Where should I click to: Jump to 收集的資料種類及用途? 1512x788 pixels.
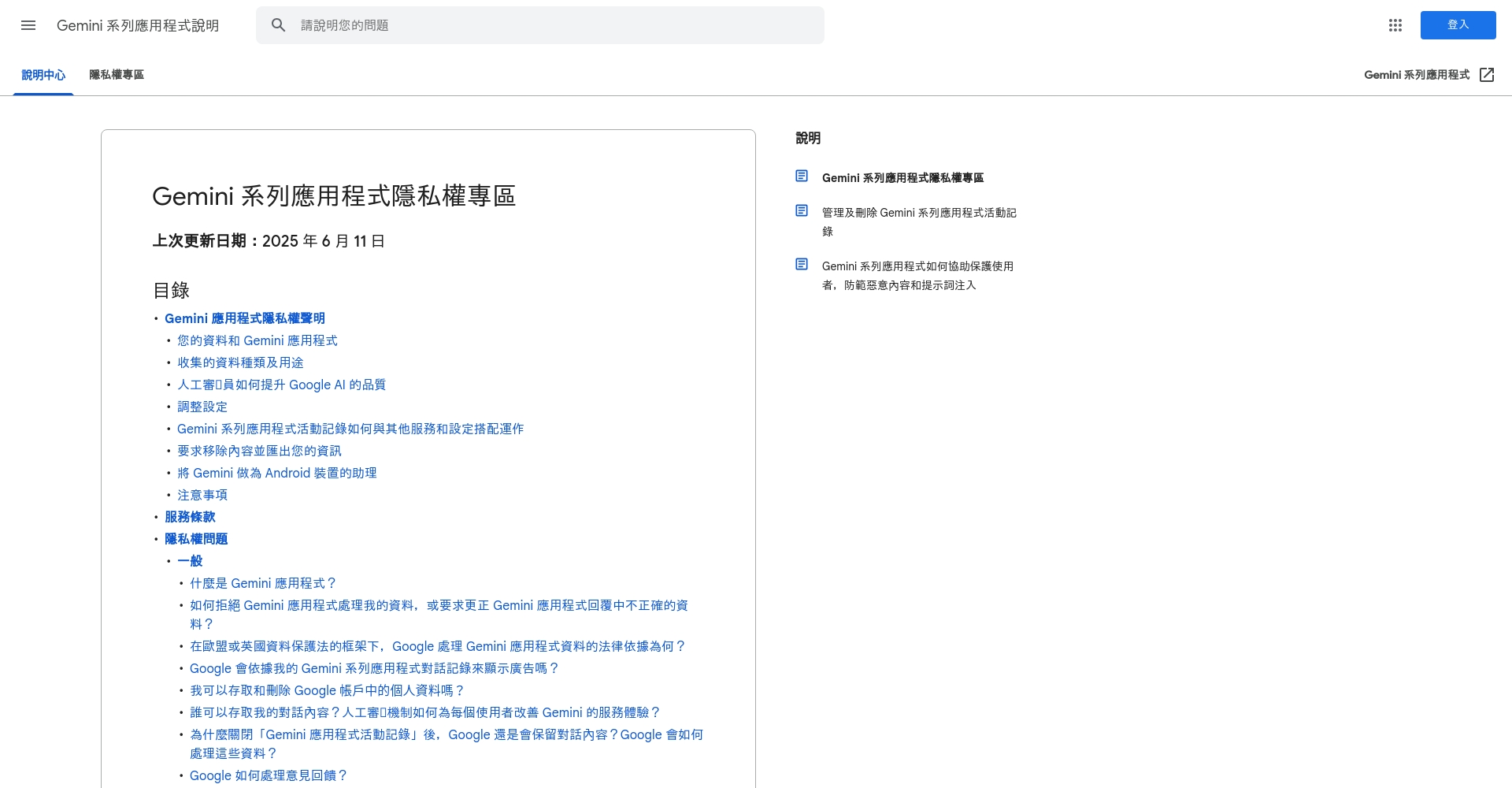[x=240, y=362]
